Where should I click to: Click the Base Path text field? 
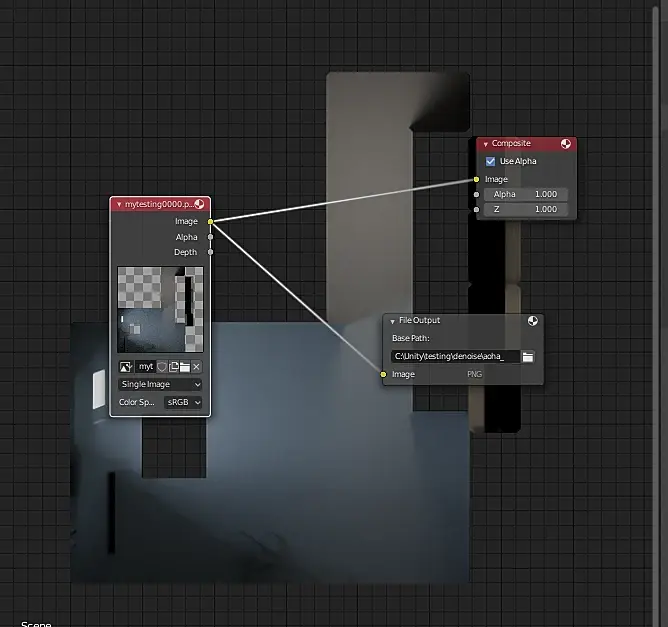click(x=455, y=357)
